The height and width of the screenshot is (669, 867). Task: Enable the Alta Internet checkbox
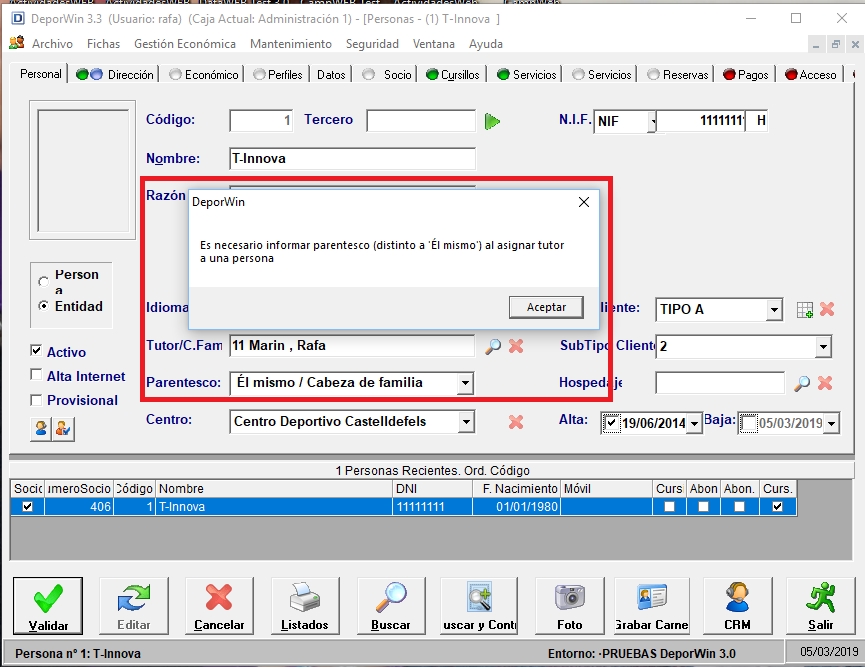click(x=36, y=375)
